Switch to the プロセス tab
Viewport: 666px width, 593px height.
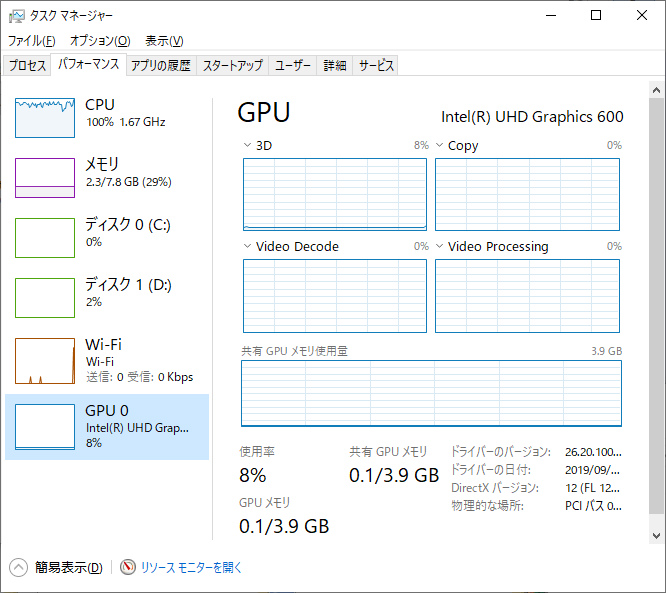[x=27, y=66]
